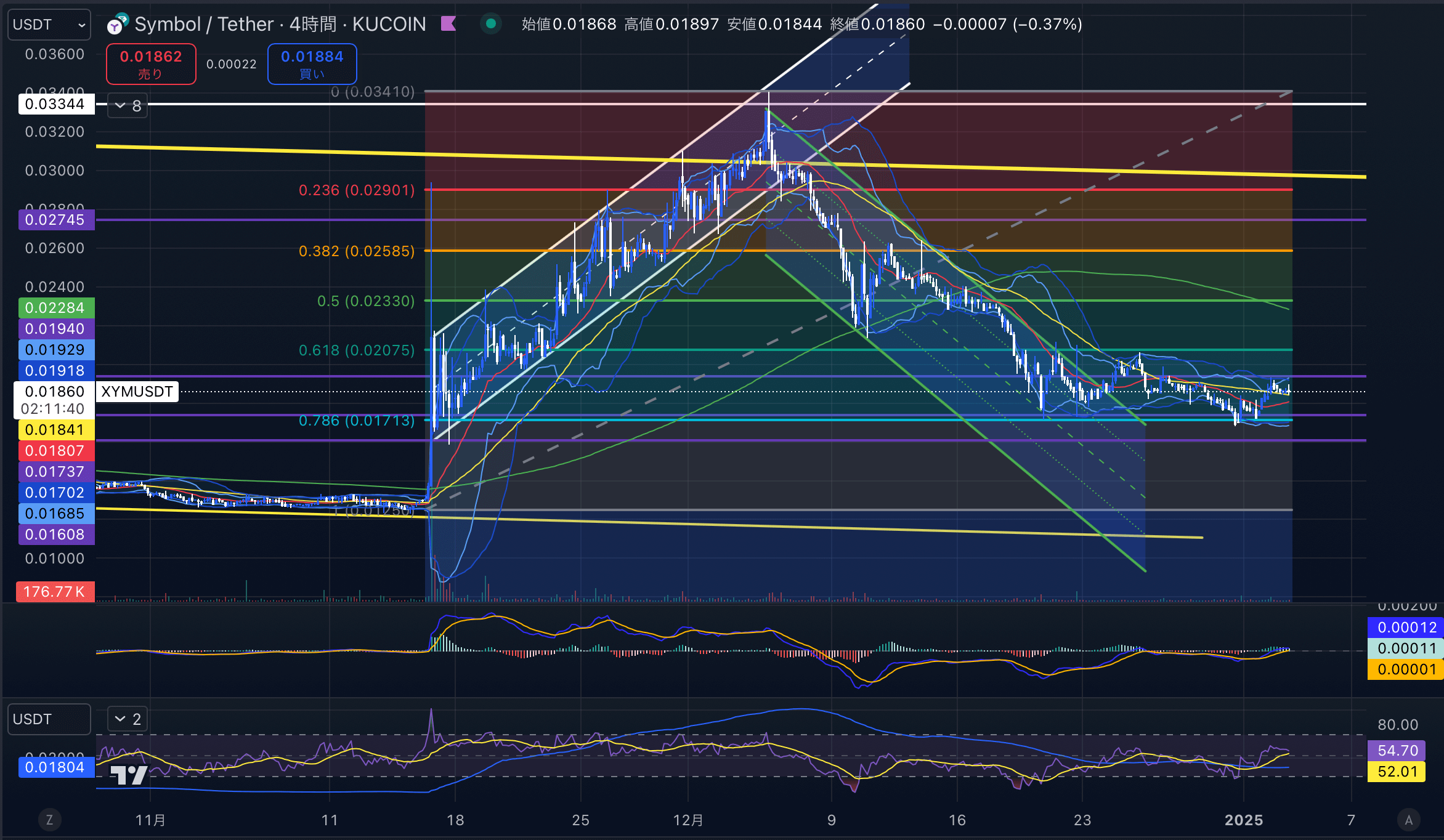
Task: Click the MACD 0.00012 value label
Action: (x=1406, y=628)
